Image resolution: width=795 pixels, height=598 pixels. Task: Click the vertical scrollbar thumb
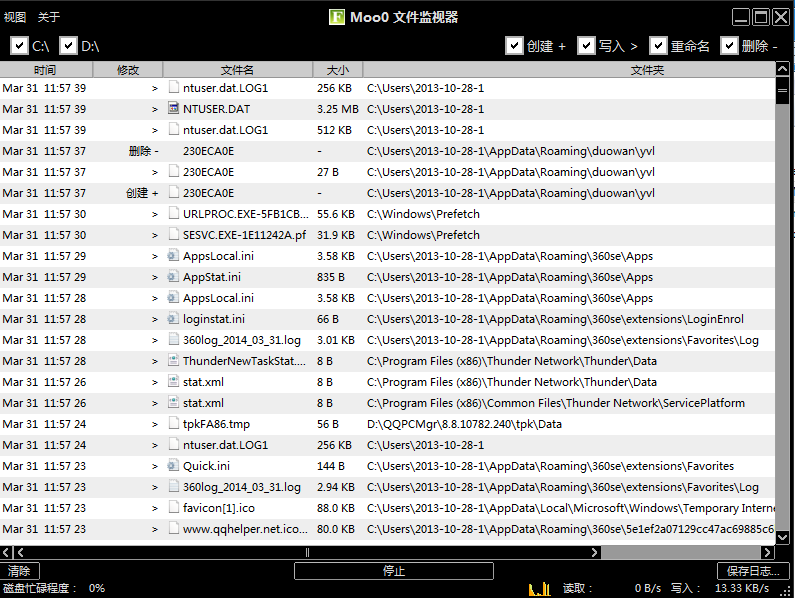coord(782,90)
